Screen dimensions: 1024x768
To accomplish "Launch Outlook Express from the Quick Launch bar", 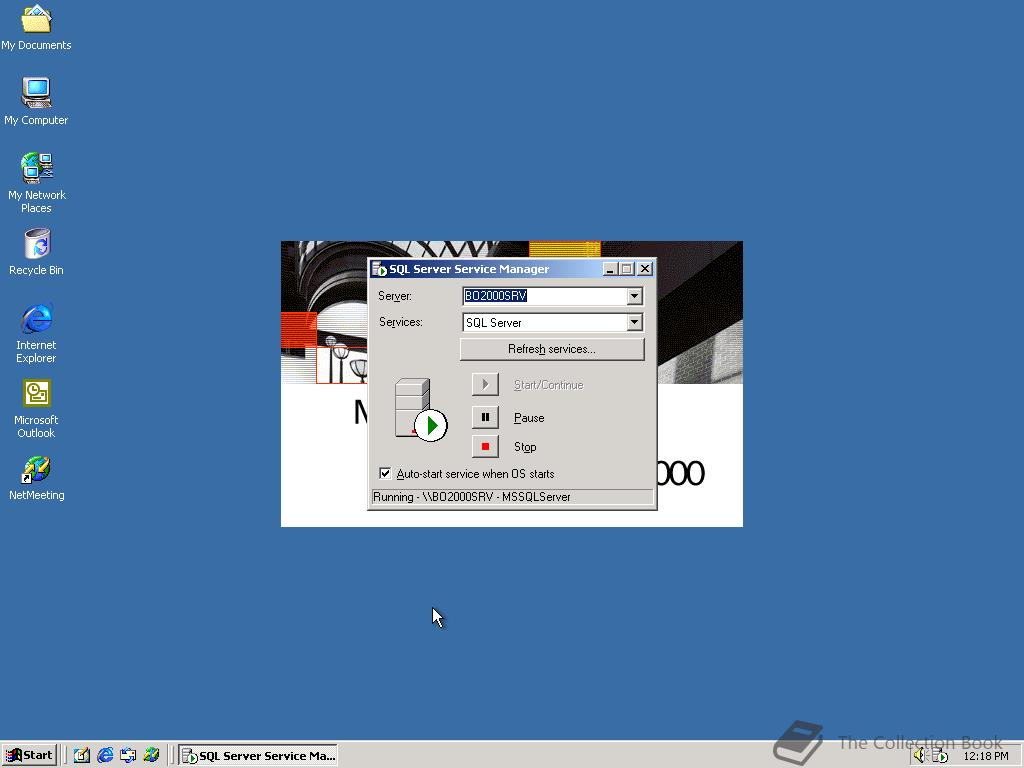I will [127, 755].
